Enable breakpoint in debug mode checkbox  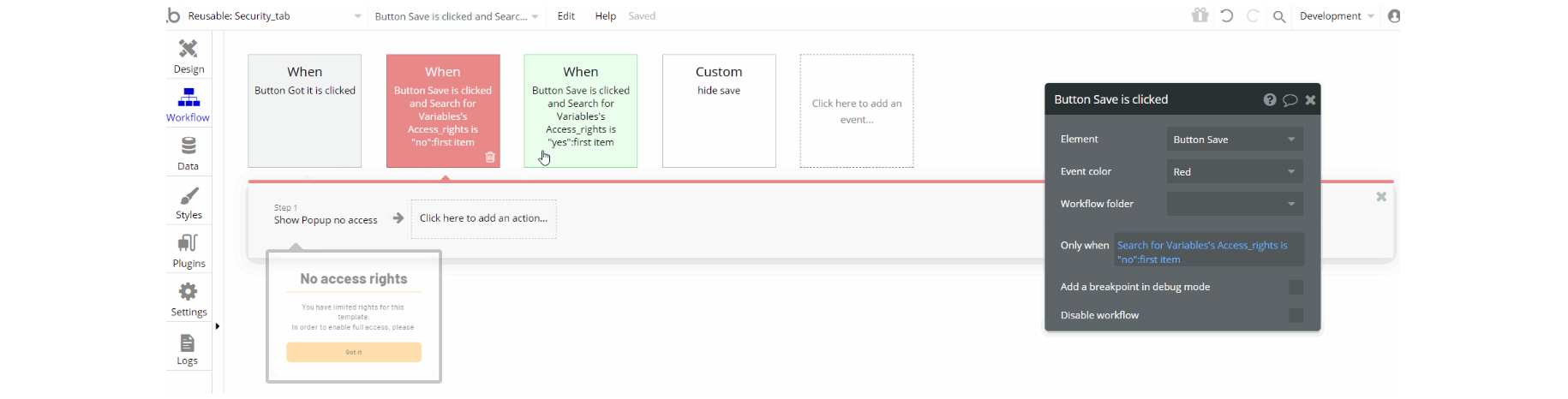1296,287
